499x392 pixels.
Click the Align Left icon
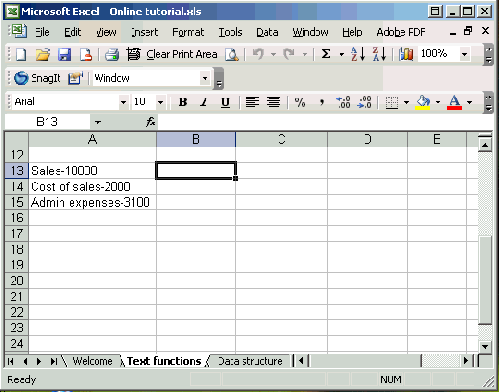click(x=252, y=102)
